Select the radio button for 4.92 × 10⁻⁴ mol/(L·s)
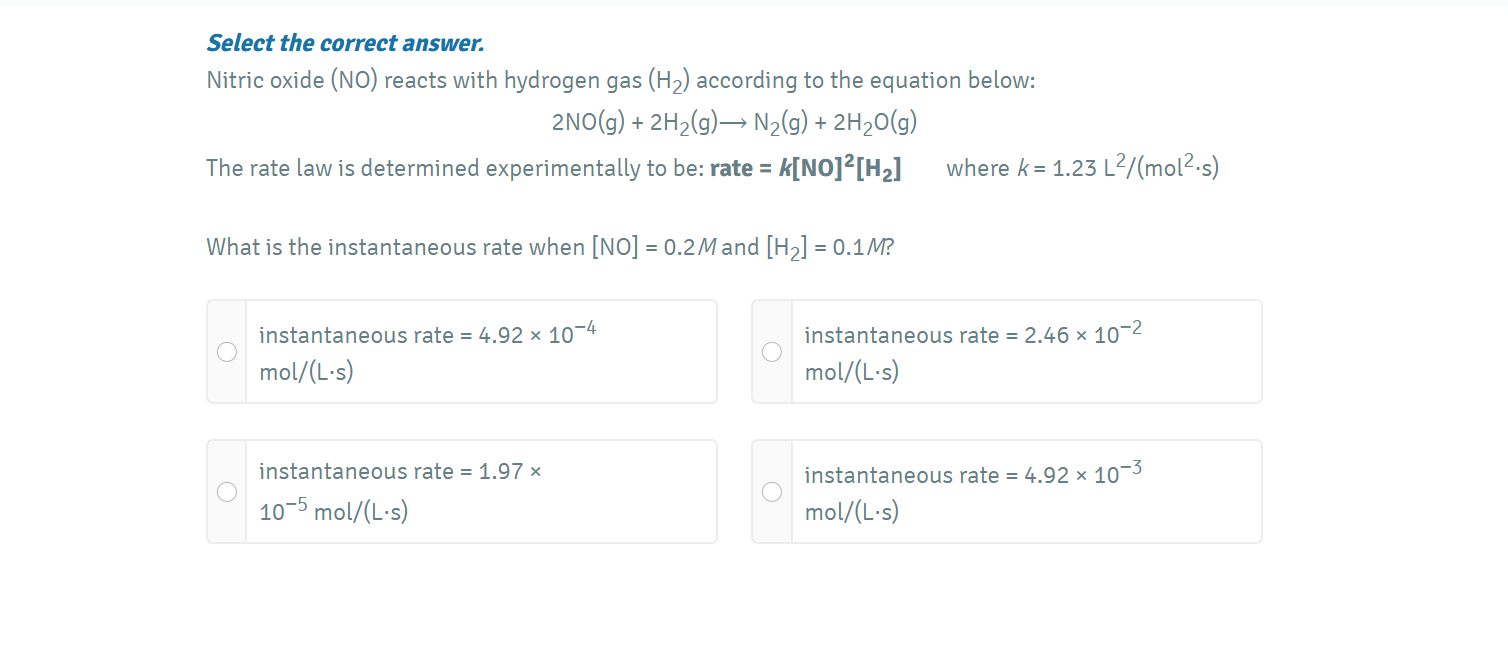The height and width of the screenshot is (652, 1508). 226,351
